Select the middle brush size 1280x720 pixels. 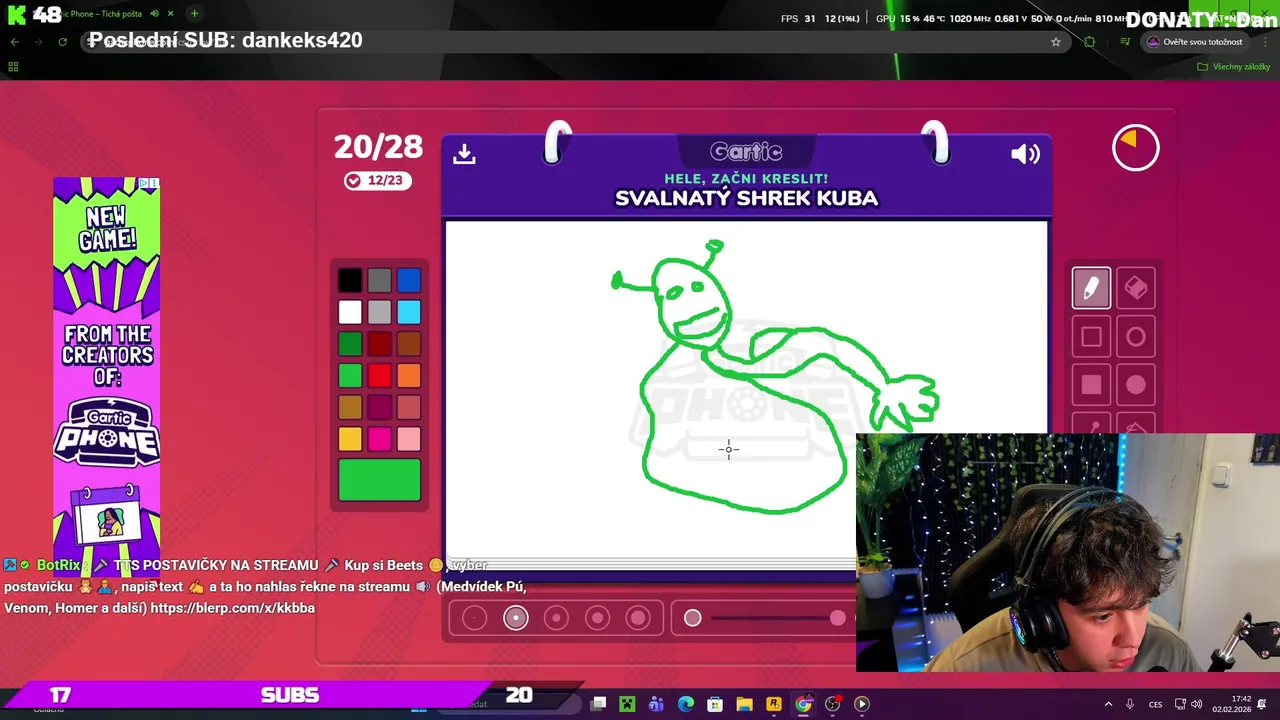(x=556, y=618)
